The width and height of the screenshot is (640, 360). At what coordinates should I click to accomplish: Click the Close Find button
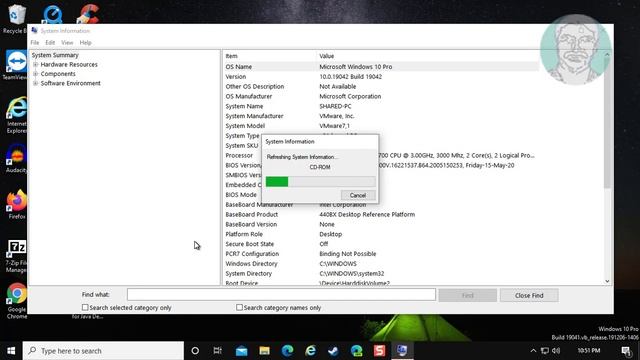coord(529,295)
